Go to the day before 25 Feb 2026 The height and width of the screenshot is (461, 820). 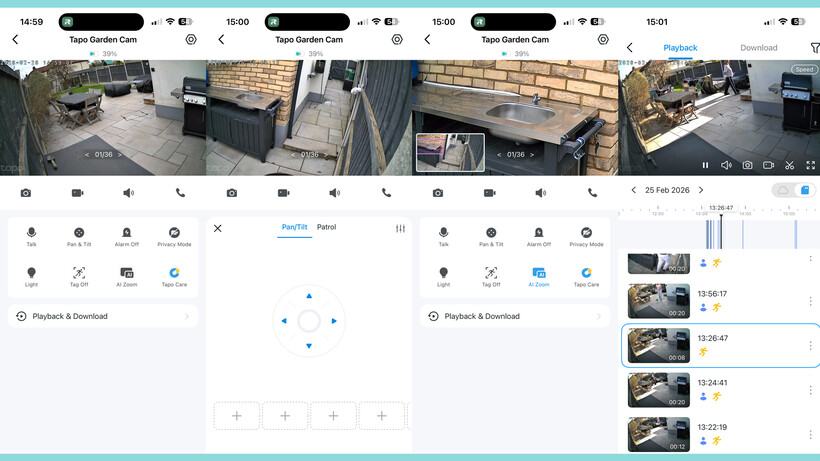click(x=634, y=190)
